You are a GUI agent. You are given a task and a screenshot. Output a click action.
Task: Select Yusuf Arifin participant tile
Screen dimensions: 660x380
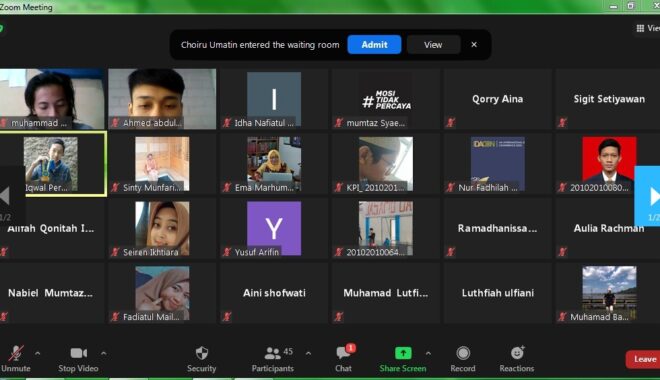(274, 229)
